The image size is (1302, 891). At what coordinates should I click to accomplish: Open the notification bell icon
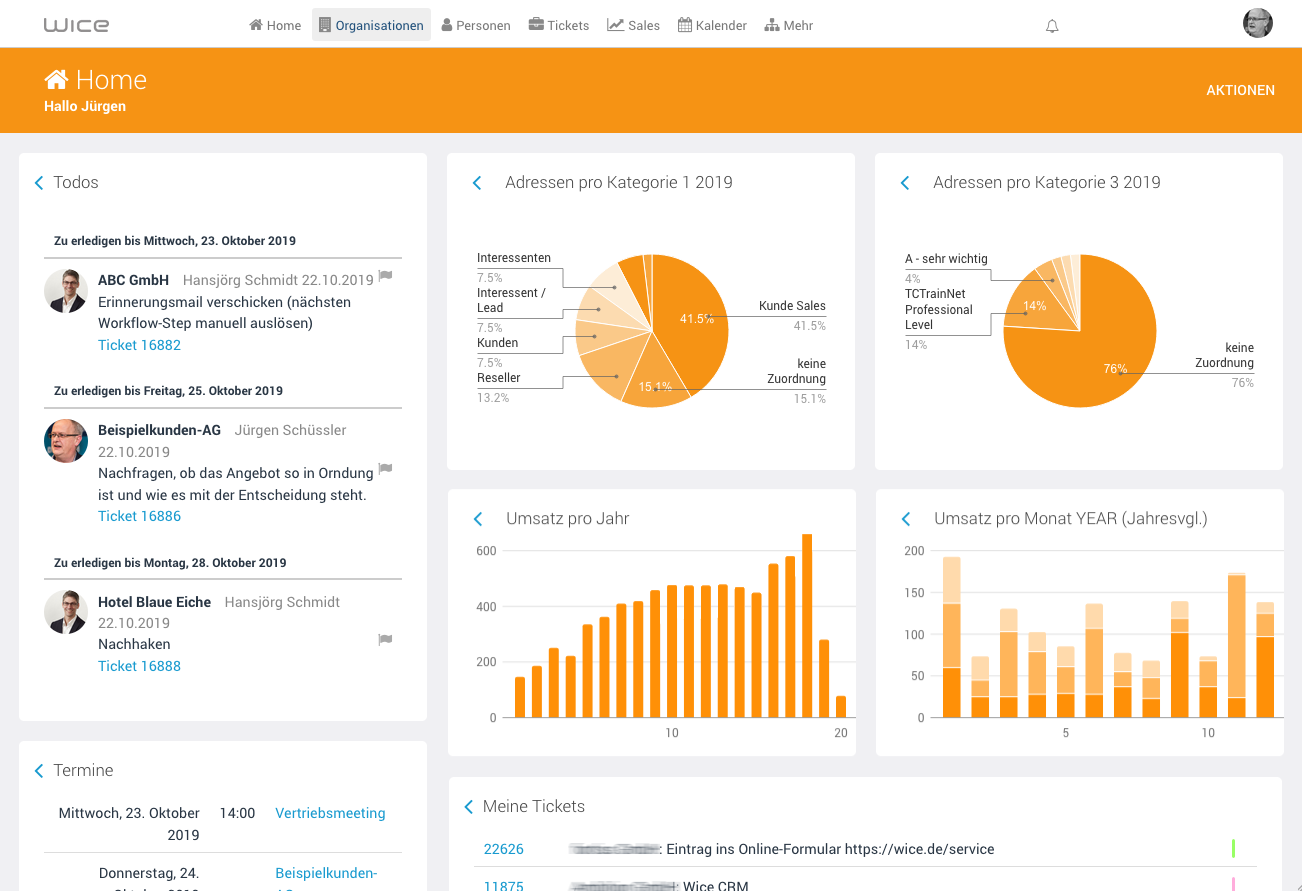(1052, 26)
